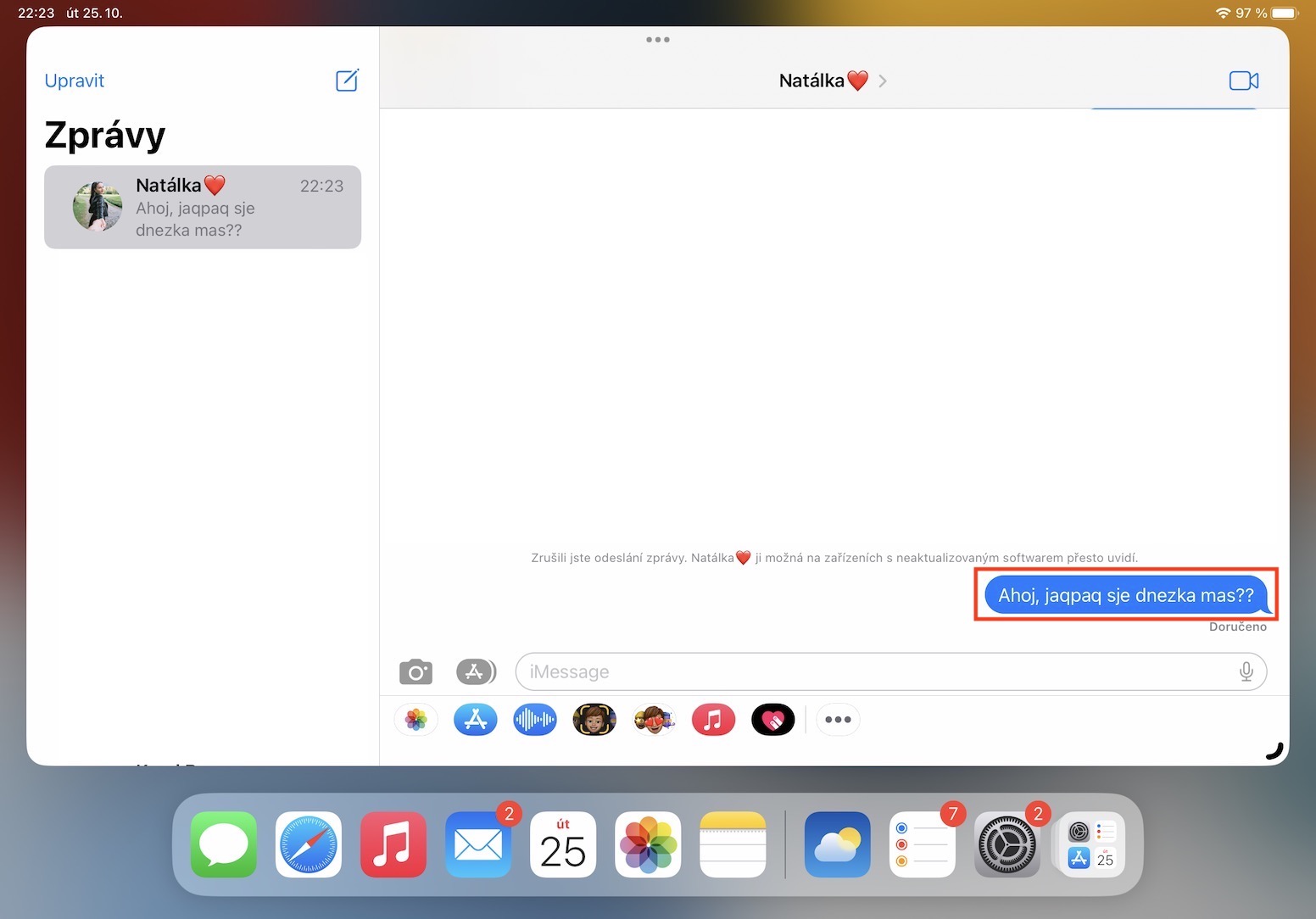The width and height of the screenshot is (1316, 919).
Task: Open the camera to take a photo
Action: tap(415, 672)
